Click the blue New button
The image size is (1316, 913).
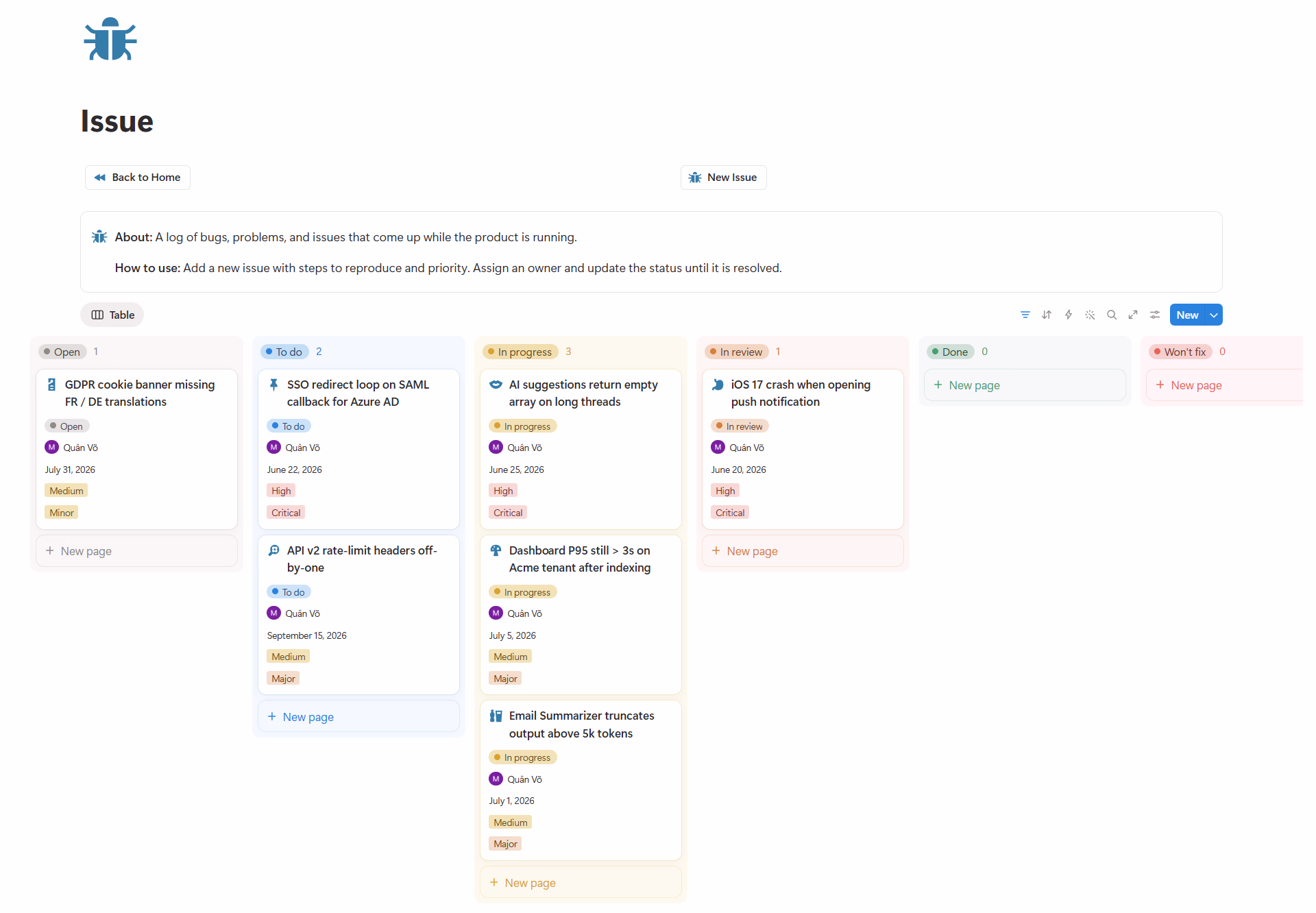pyautogui.click(x=1187, y=315)
